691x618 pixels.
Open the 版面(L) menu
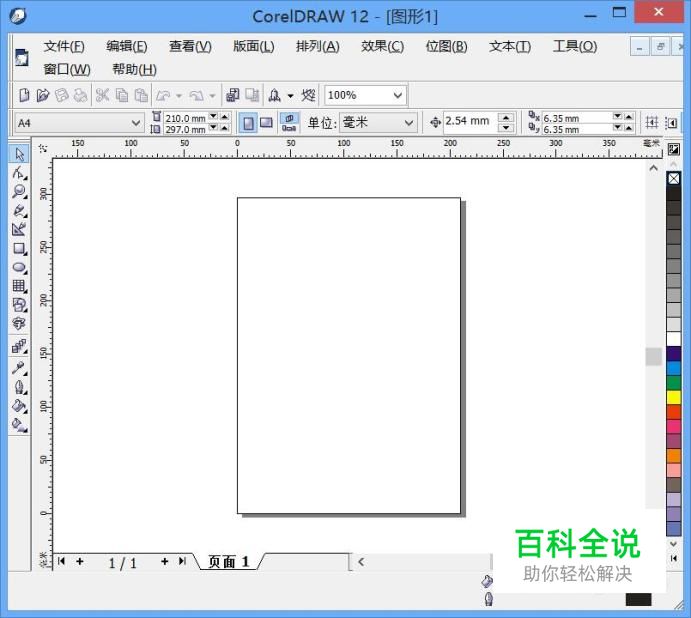(x=254, y=46)
